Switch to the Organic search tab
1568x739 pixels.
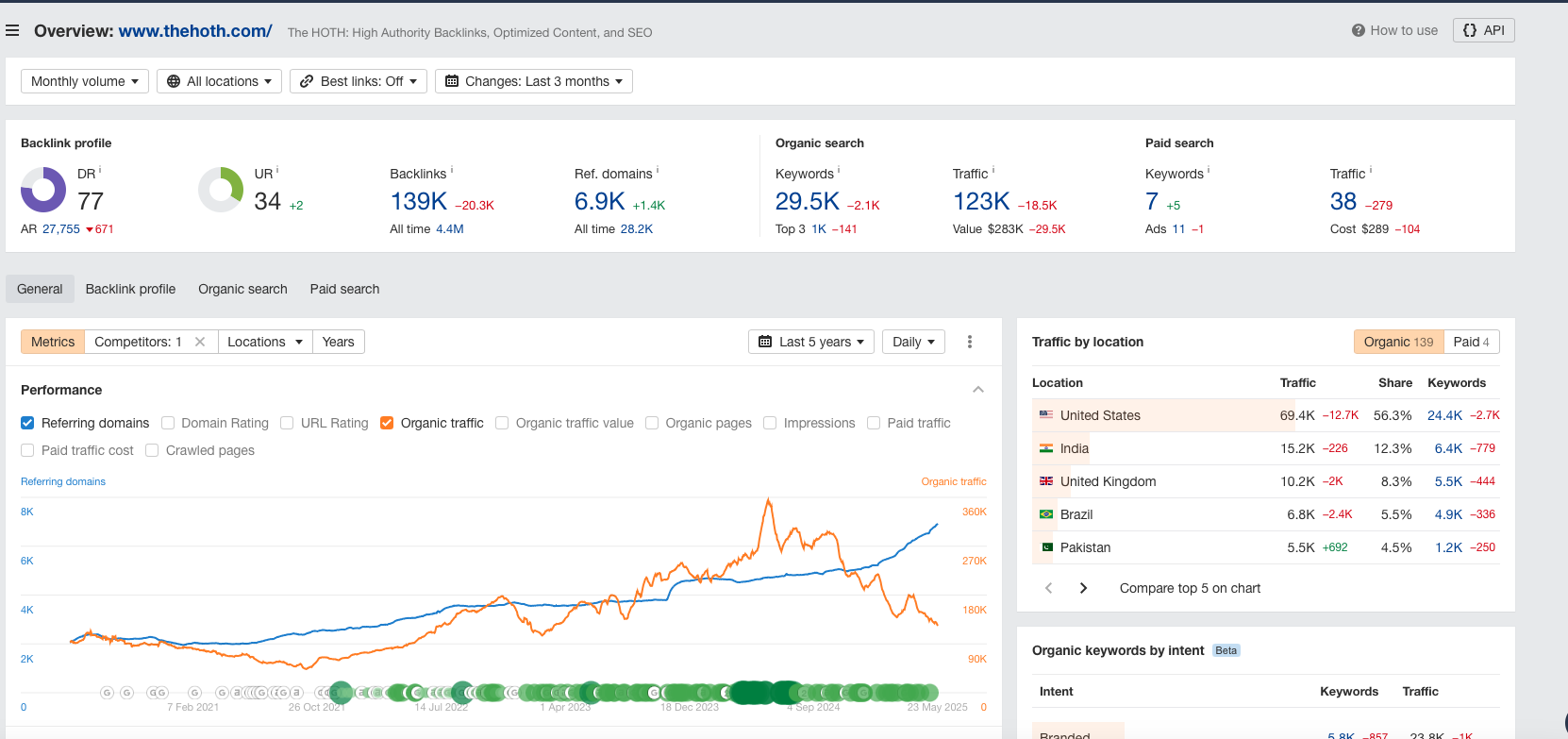tap(242, 289)
